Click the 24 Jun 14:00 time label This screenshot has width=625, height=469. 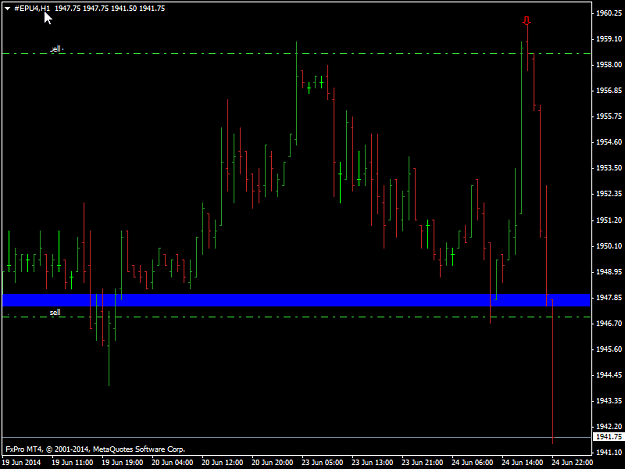pyautogui.click(x=522, y=463)
